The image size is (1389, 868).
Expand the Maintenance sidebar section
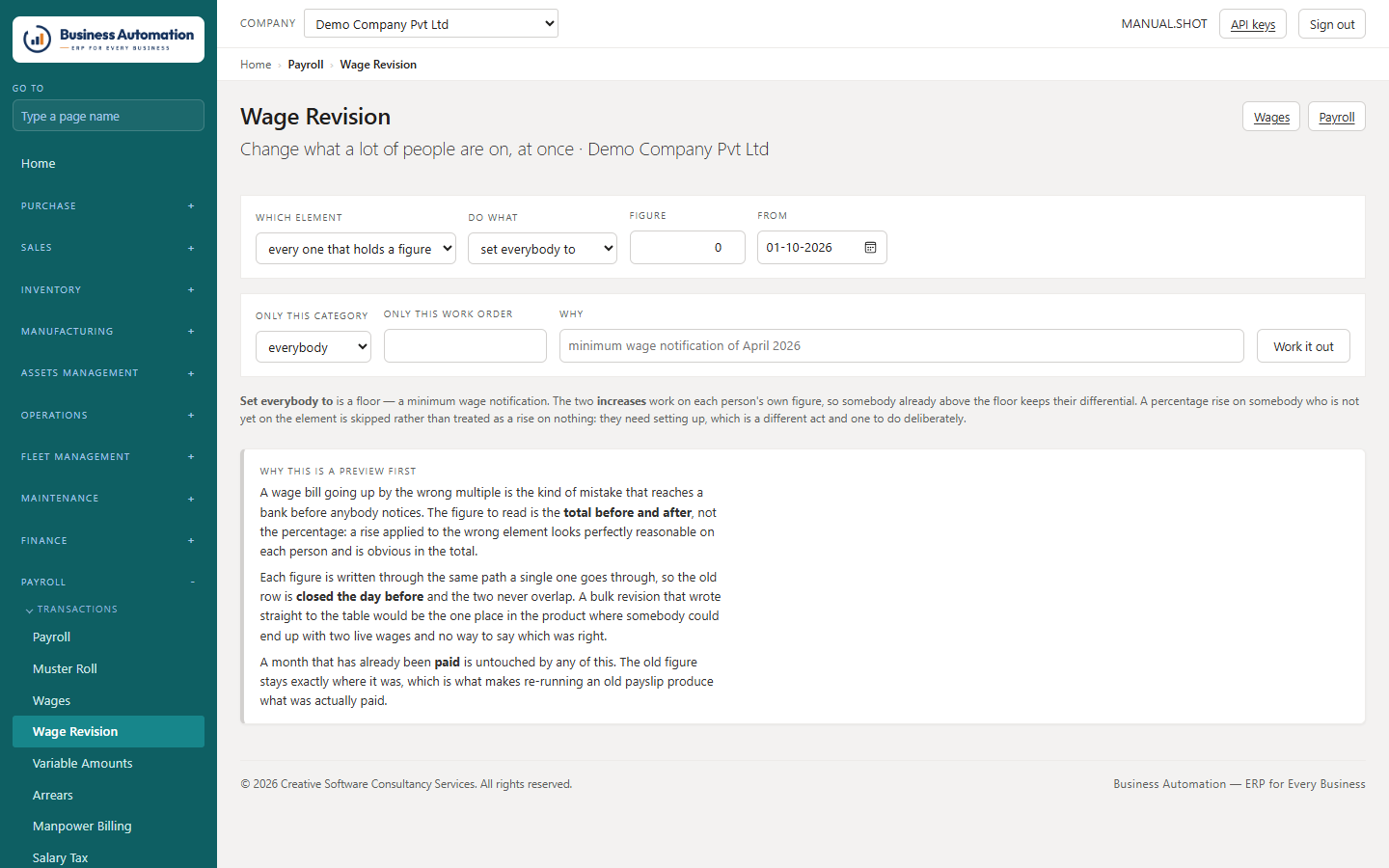[x=108, y=499]
